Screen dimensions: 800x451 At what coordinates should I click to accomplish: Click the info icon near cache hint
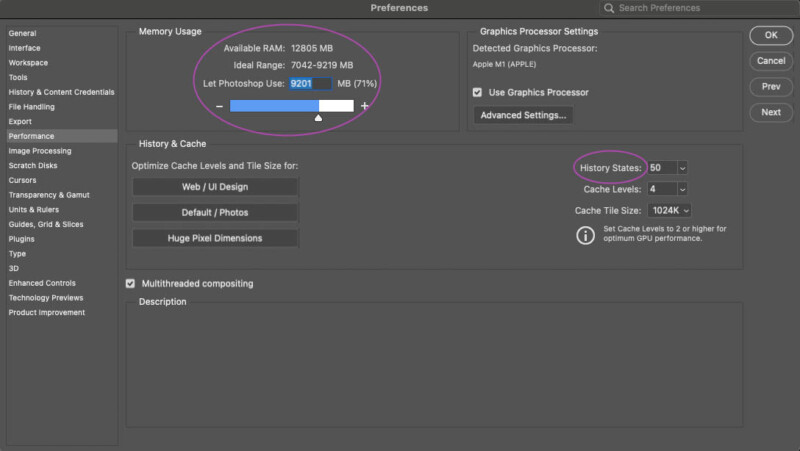click(x=585, y=235)
